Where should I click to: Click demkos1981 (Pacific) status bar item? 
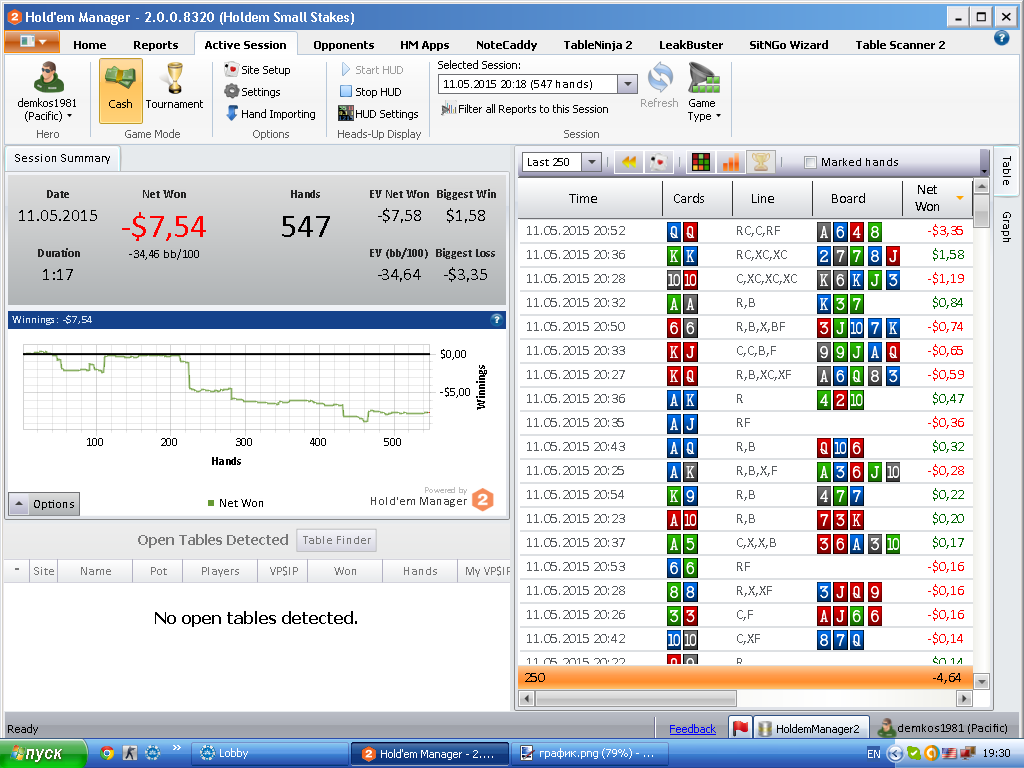tap(944, 728)
